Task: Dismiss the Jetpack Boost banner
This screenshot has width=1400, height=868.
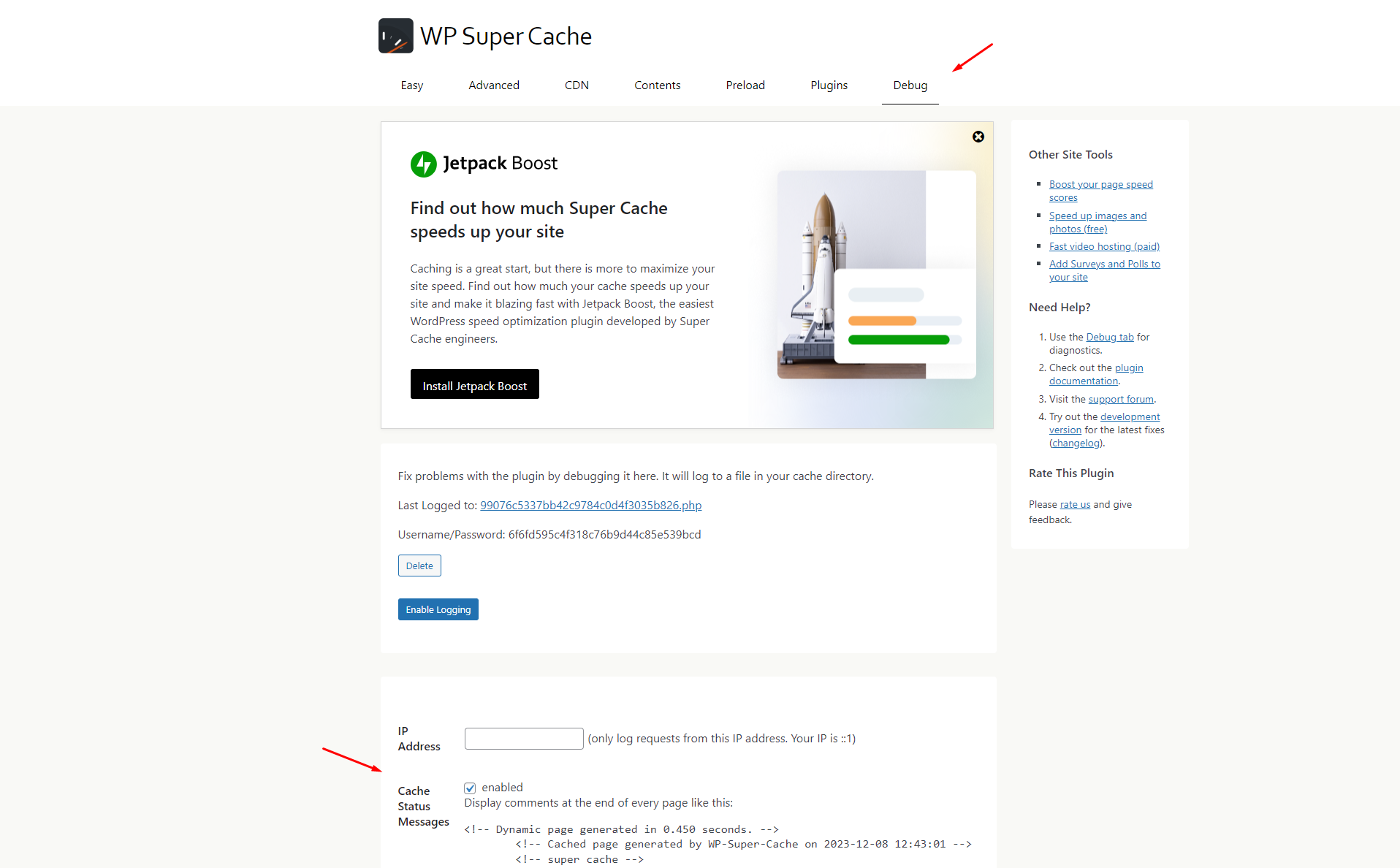Action: 978,137
